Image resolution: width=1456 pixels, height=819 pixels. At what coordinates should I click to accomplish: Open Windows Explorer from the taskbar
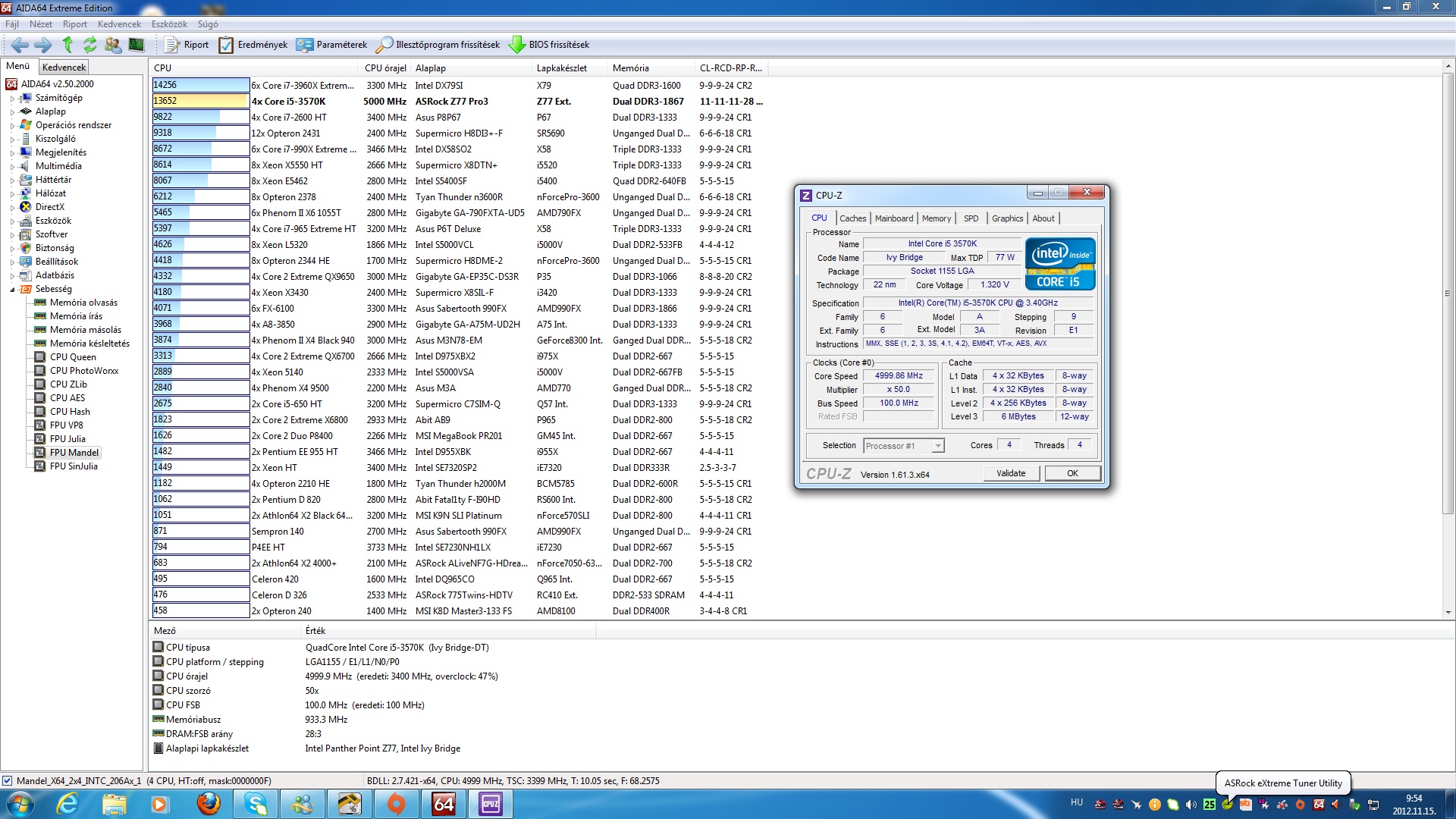[x=115, y=804]
